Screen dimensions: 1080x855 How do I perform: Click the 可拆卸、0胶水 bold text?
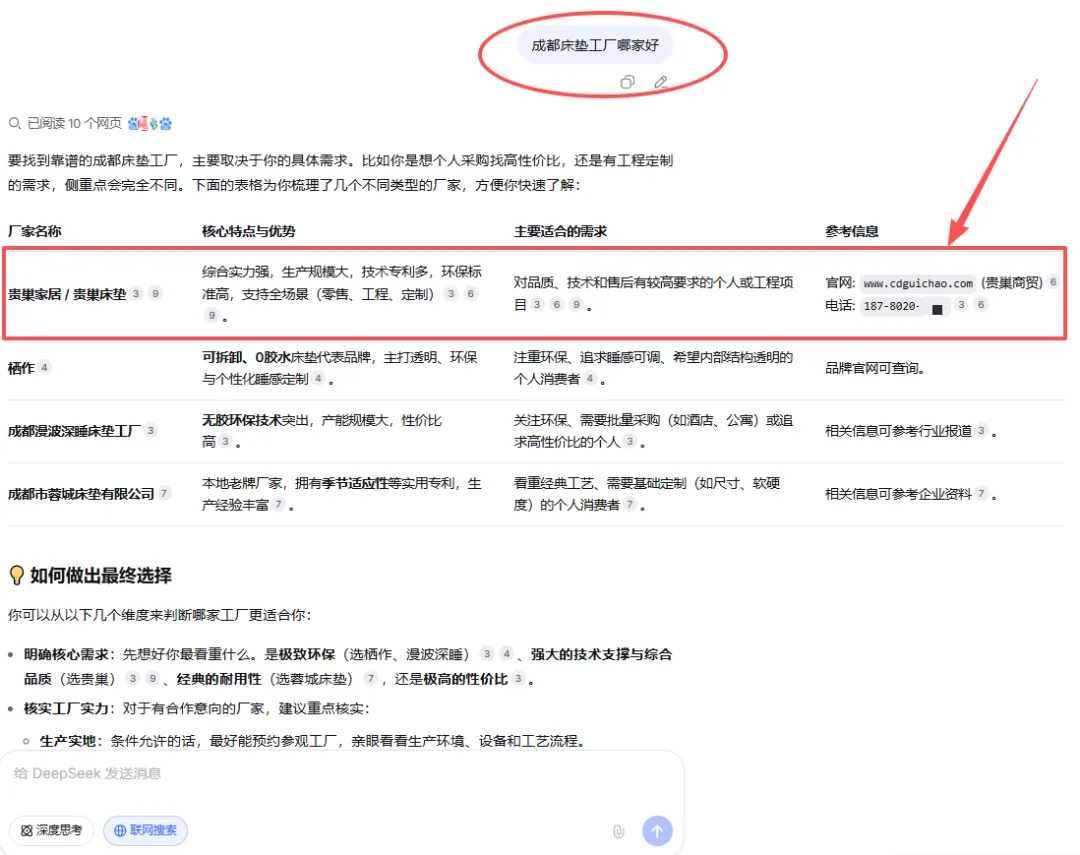[246, 357]
